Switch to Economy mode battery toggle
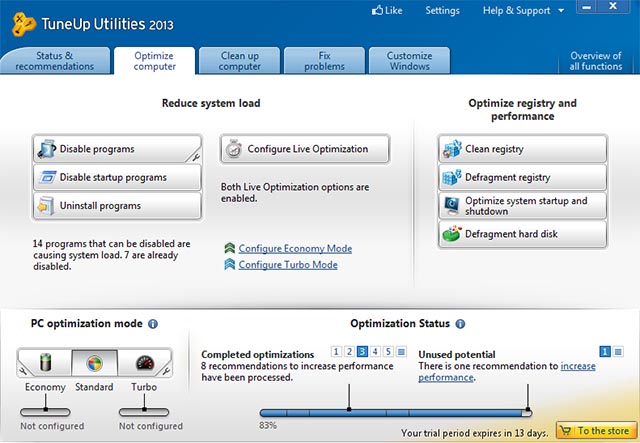 [x=45, y=363]
